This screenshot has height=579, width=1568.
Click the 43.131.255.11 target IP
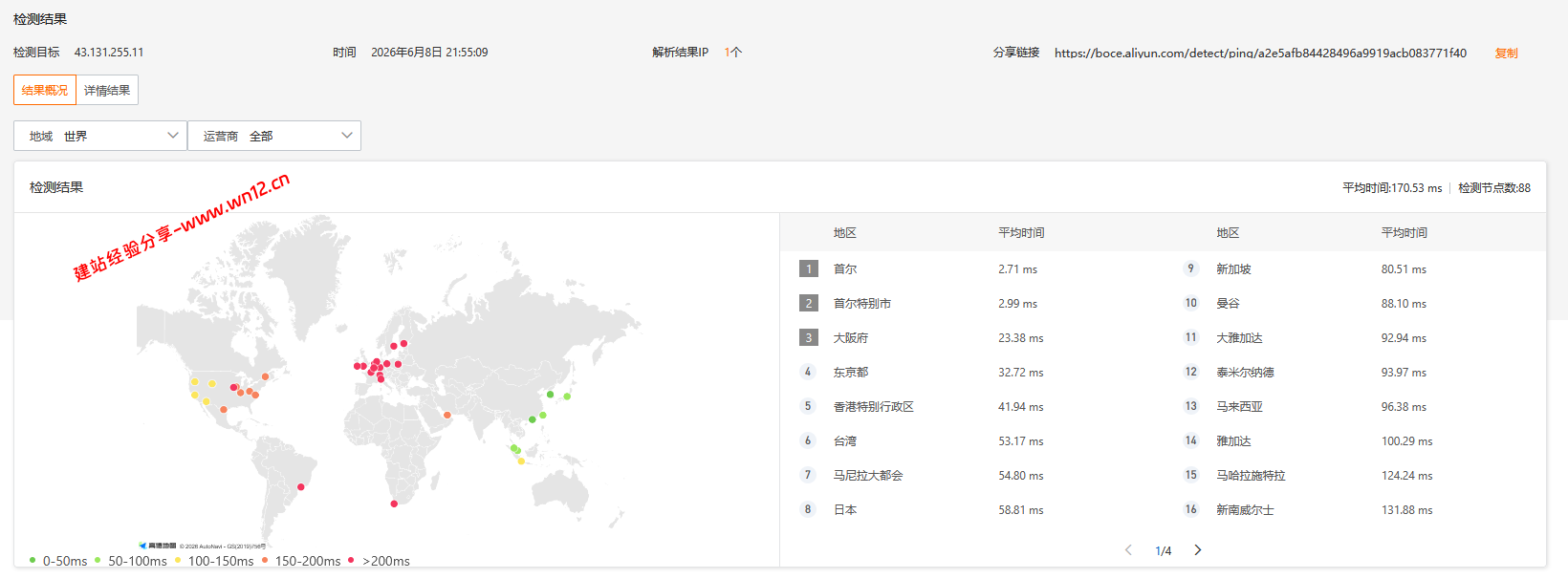pos(109,52)
